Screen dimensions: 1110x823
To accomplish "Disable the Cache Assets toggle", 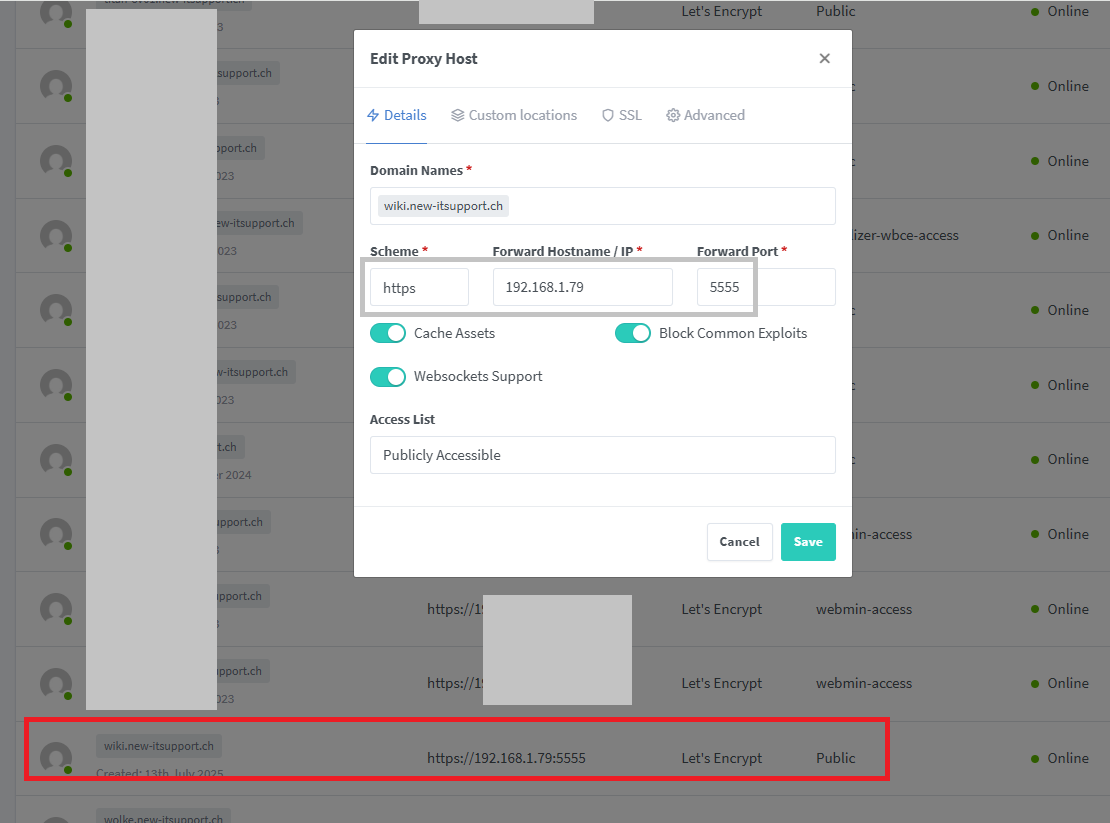I will (x=388, y=333).
